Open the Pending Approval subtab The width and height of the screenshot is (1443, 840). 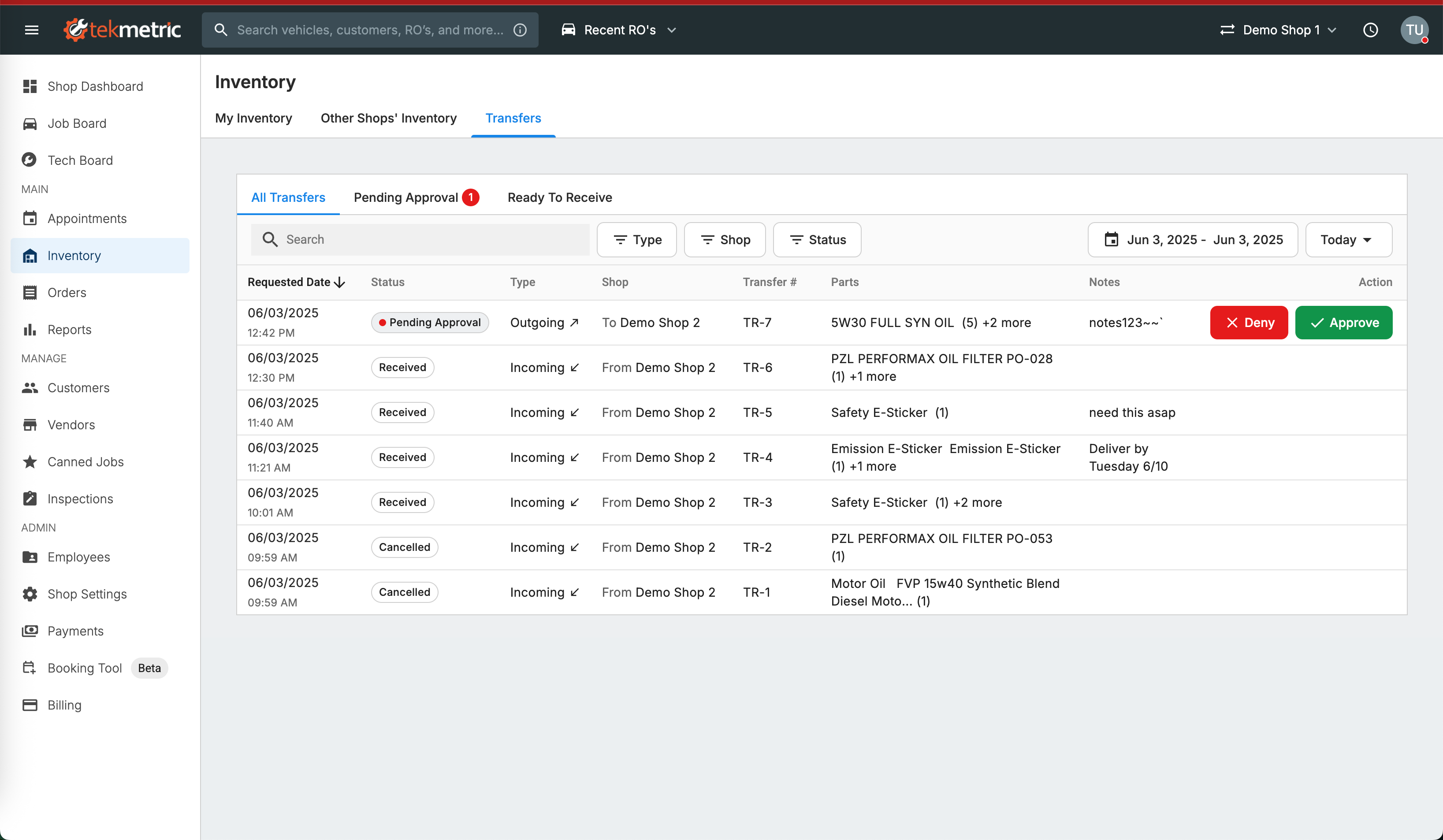click(417, 197)
